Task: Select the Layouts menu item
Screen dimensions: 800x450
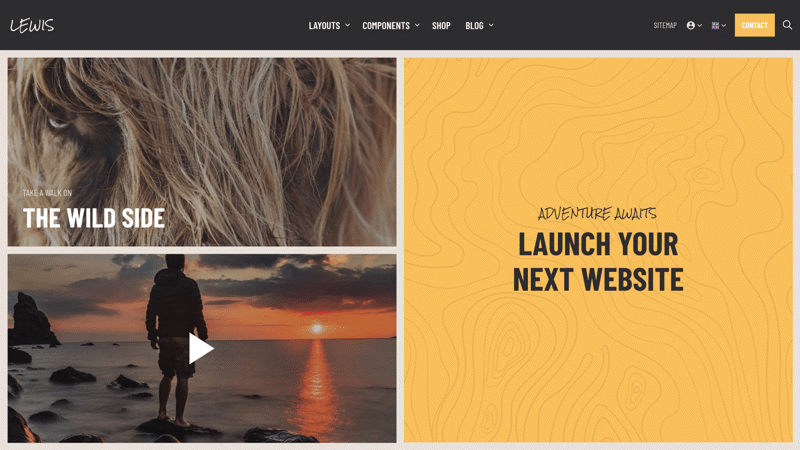Action: [x=324, y=26]
